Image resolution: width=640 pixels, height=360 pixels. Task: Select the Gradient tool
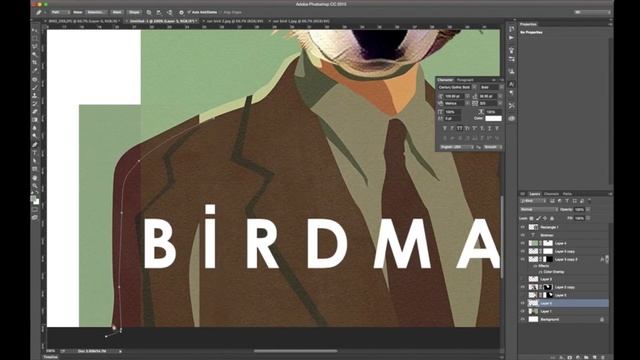point(35,120)
